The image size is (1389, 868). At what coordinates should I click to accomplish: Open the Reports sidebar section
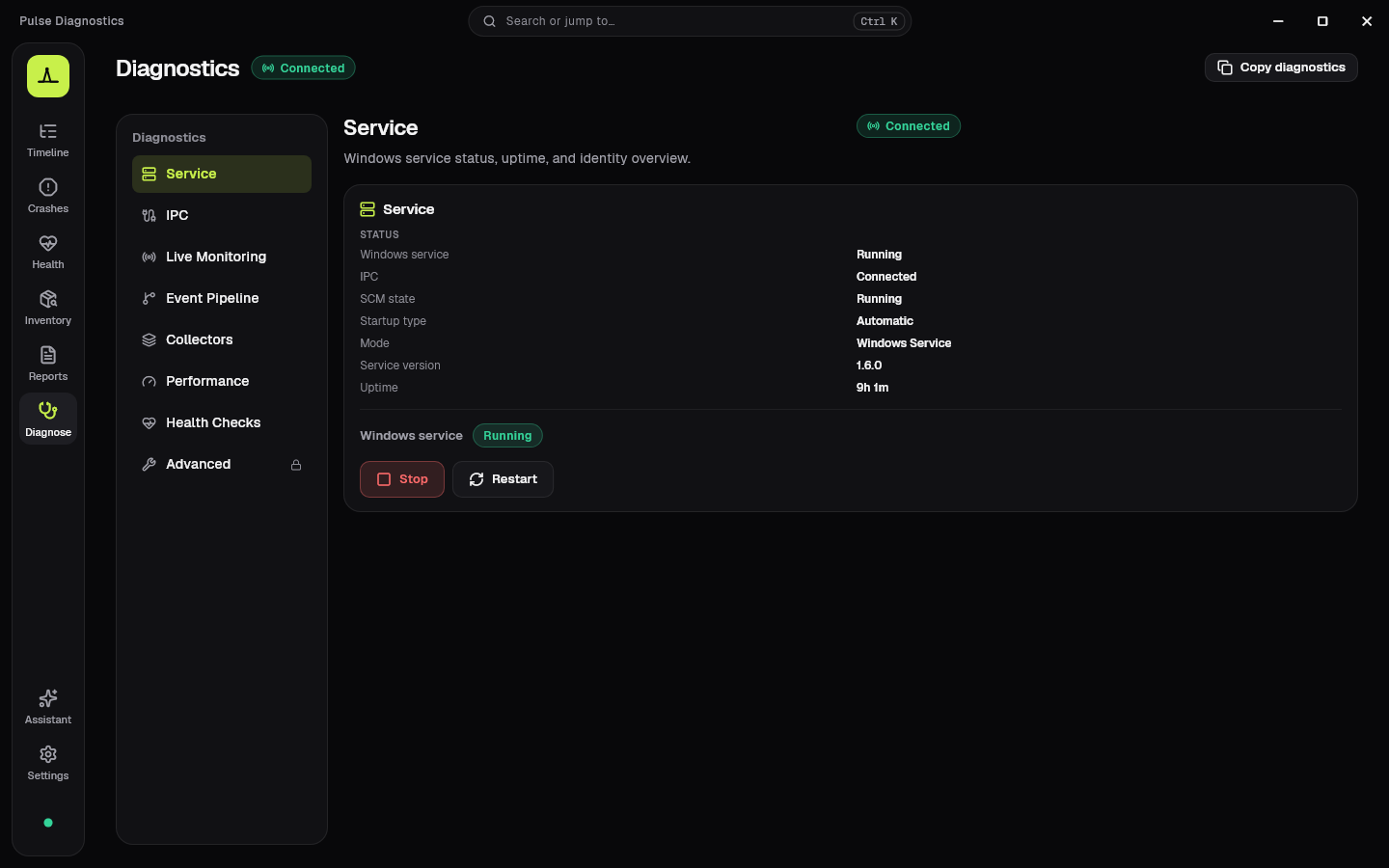click(x=48, y=364)
